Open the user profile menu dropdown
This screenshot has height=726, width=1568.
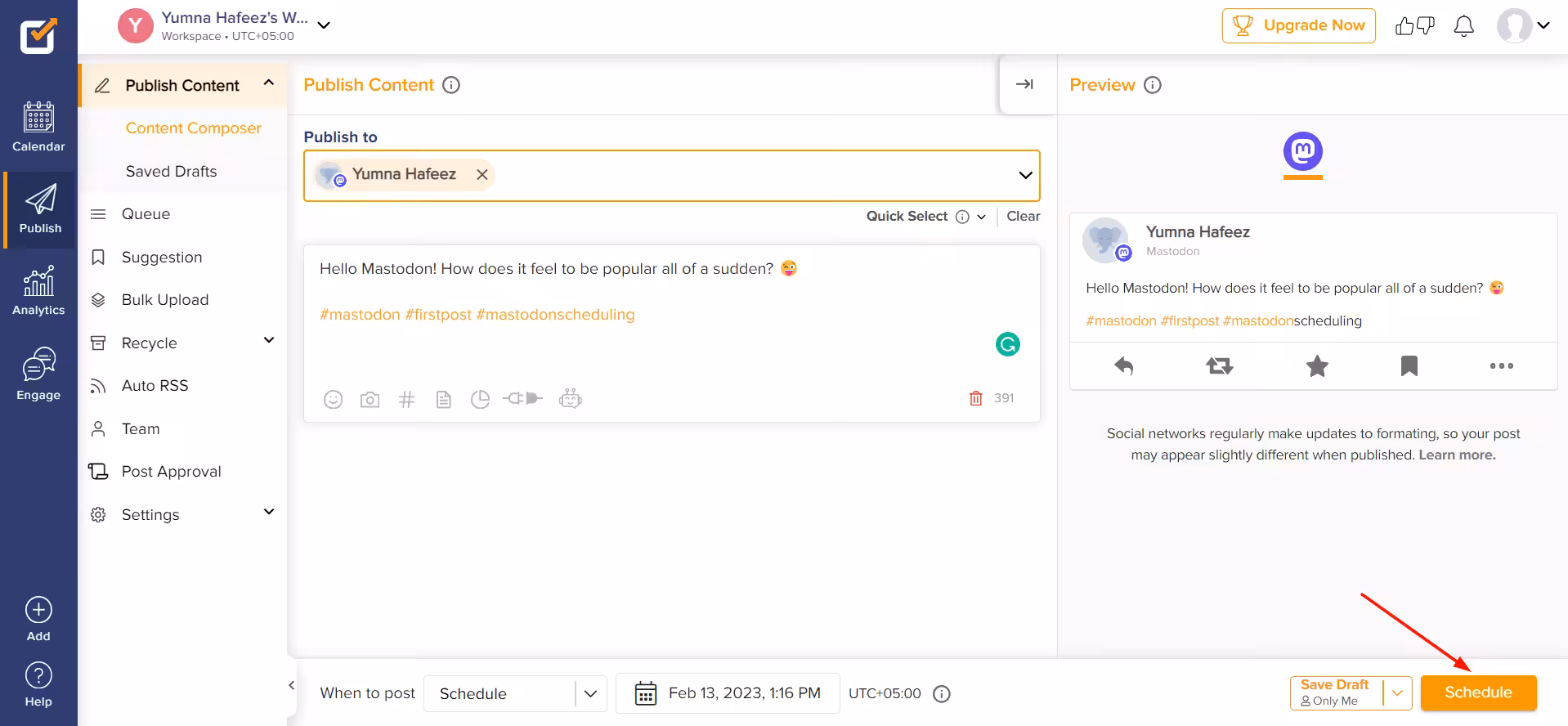tap(1543, 25)
